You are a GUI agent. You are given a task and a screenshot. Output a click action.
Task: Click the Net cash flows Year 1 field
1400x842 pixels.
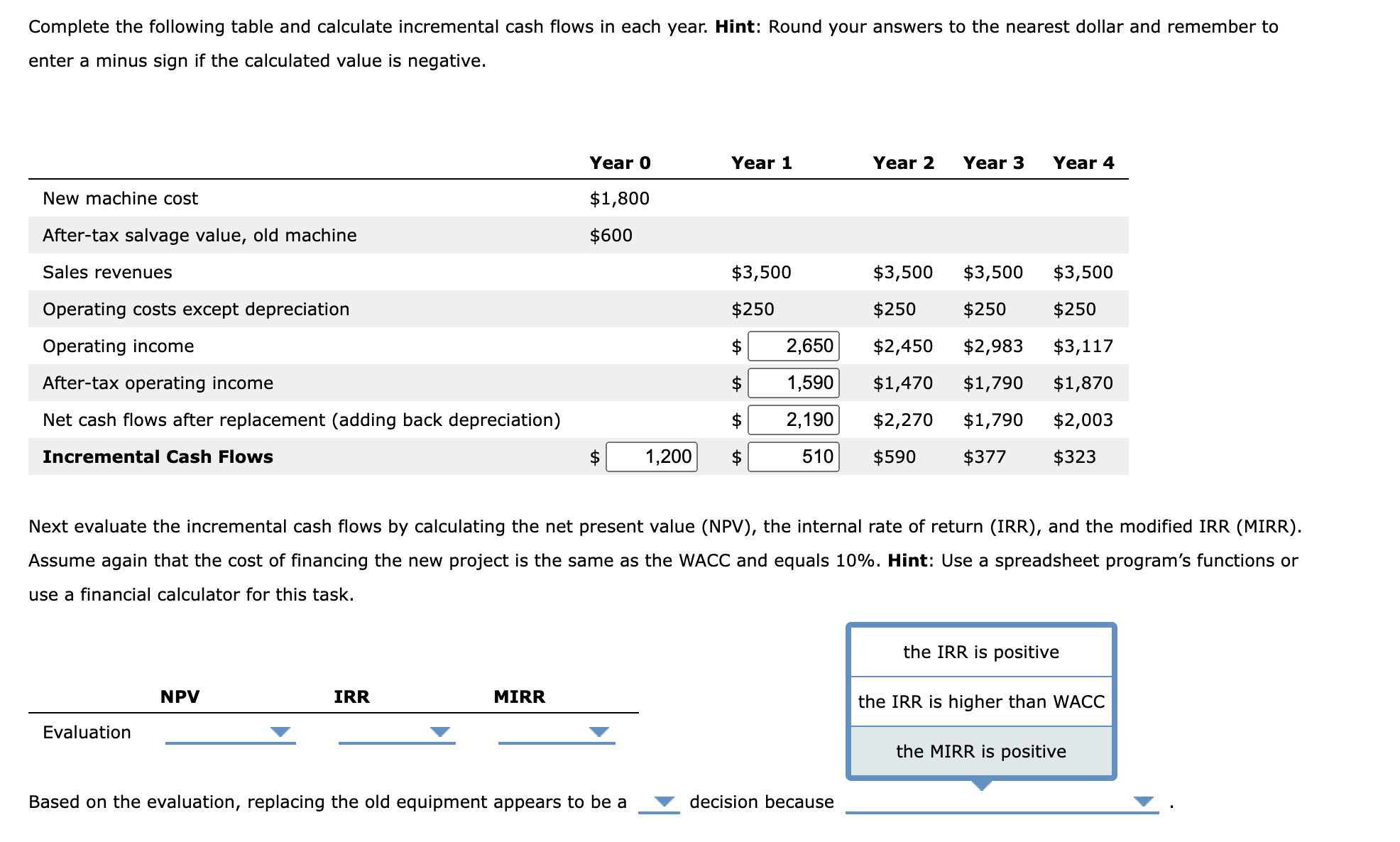pyautogui.click(x=793, y=420)
